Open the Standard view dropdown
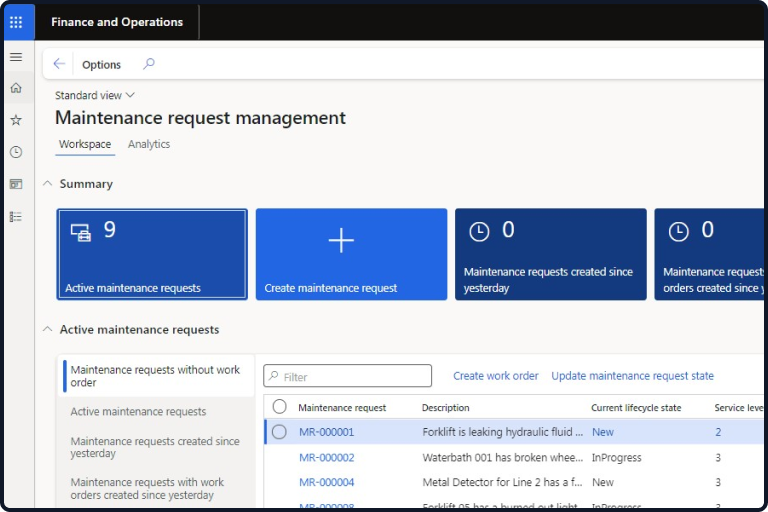This screenshot has height=512, width=768. tap(95, 96)
